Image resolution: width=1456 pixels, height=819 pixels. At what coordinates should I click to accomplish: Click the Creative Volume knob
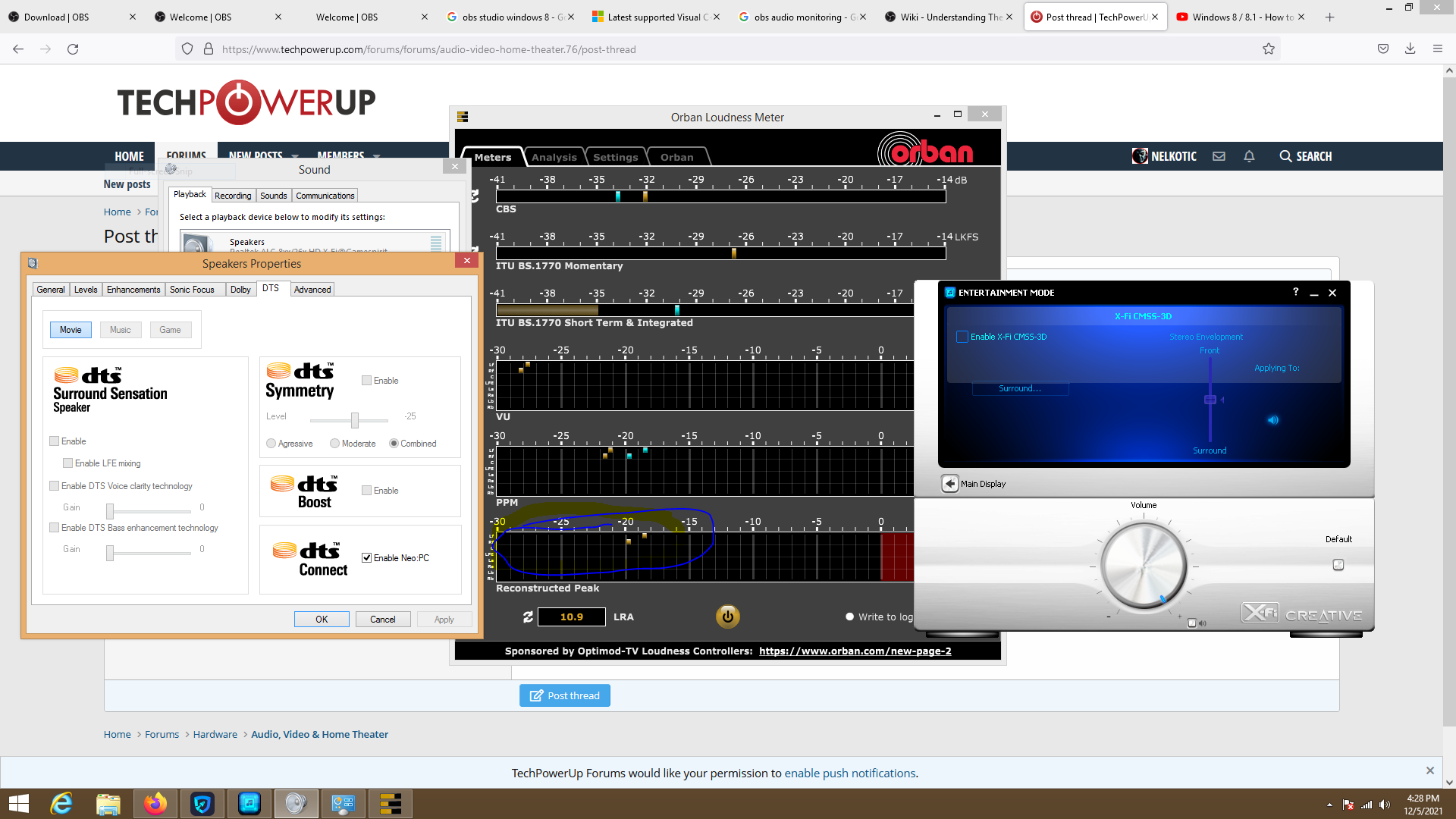(1144, 566)
